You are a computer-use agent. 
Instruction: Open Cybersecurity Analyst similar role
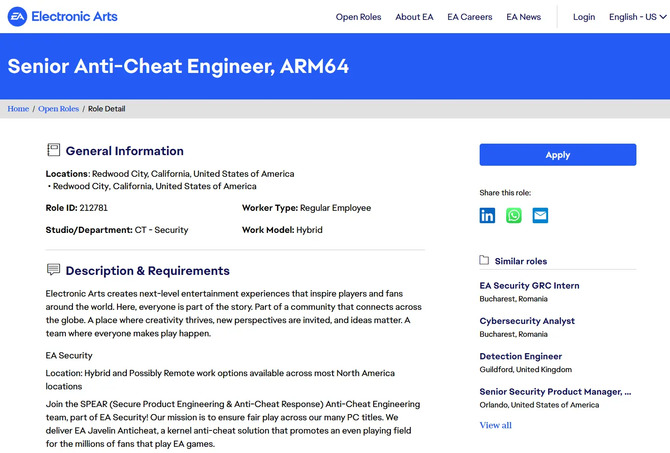click(527, 321)
